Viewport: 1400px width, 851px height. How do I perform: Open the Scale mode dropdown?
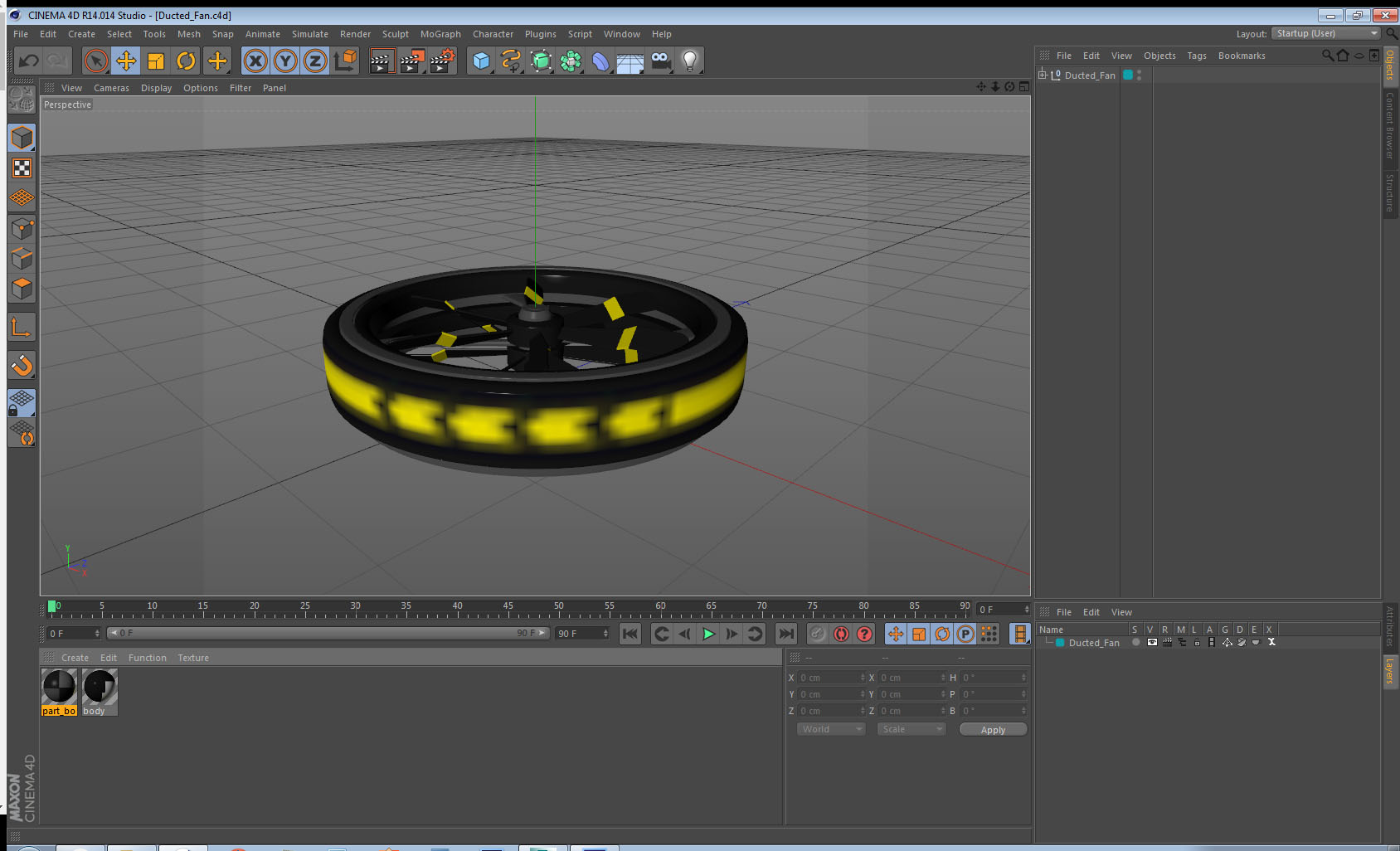click(911, 729)
